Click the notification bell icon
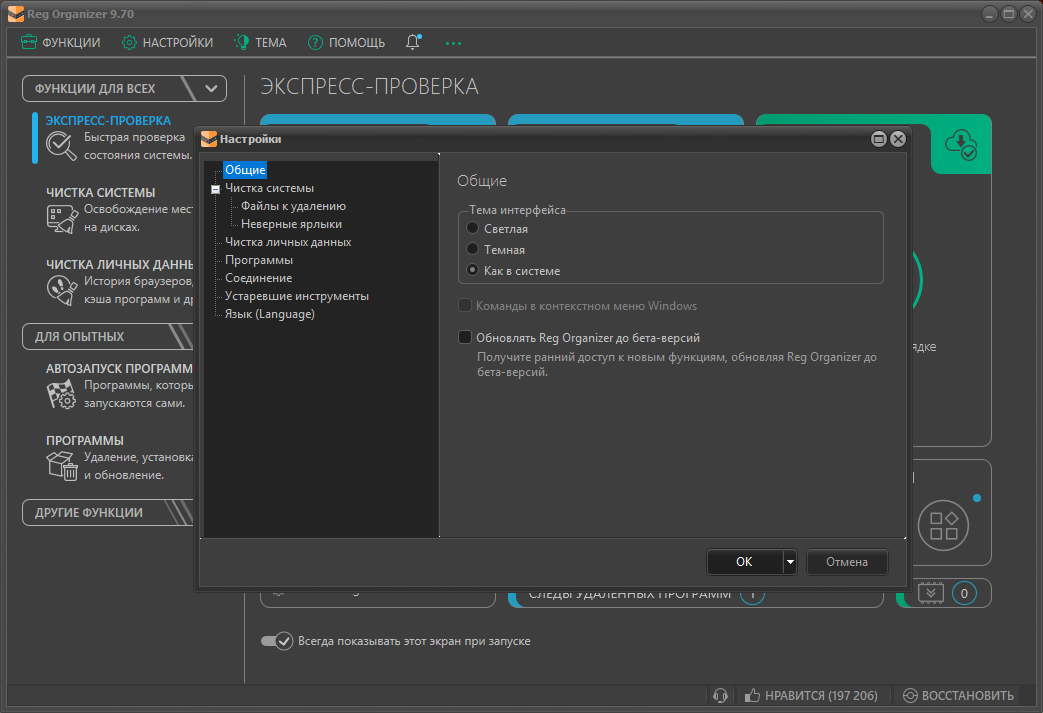 pos(413,42)
